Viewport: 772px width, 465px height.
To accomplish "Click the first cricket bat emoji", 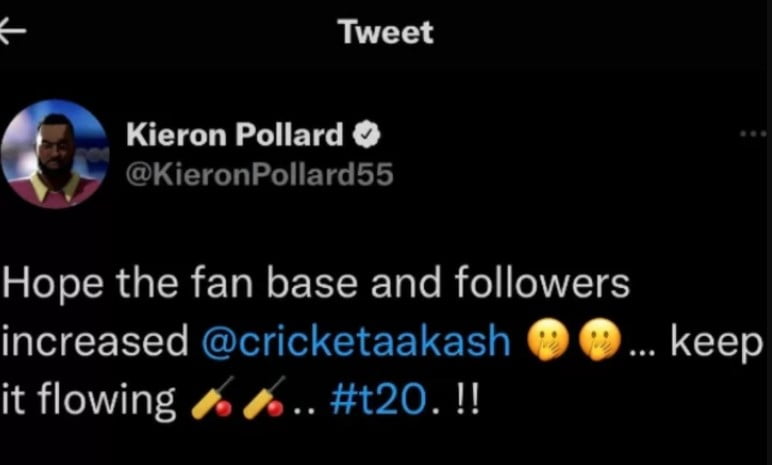I will [x=209, y=399].
